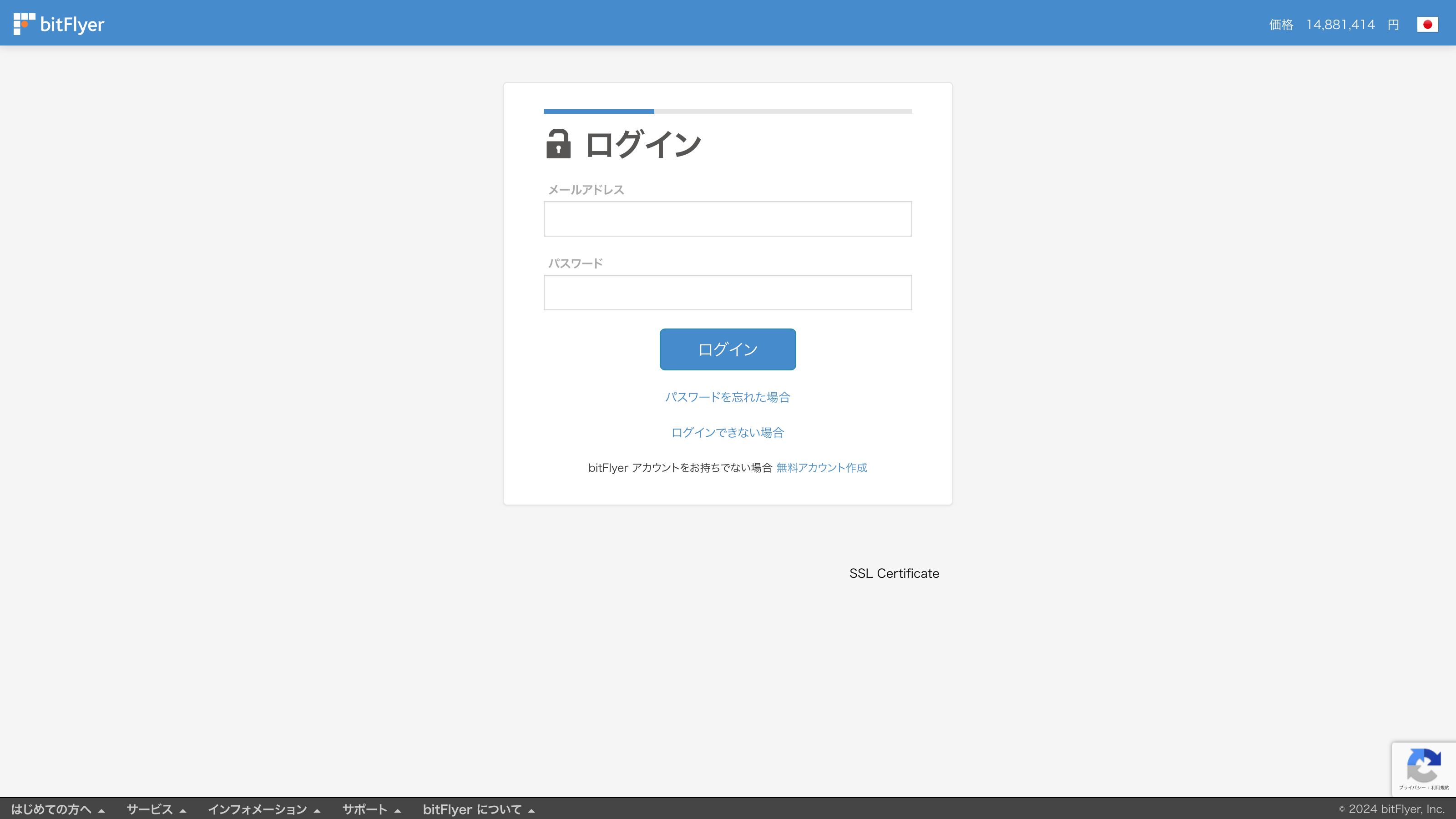
Task: Click the progress bar above login heading
Action: [x=728, y=111]
